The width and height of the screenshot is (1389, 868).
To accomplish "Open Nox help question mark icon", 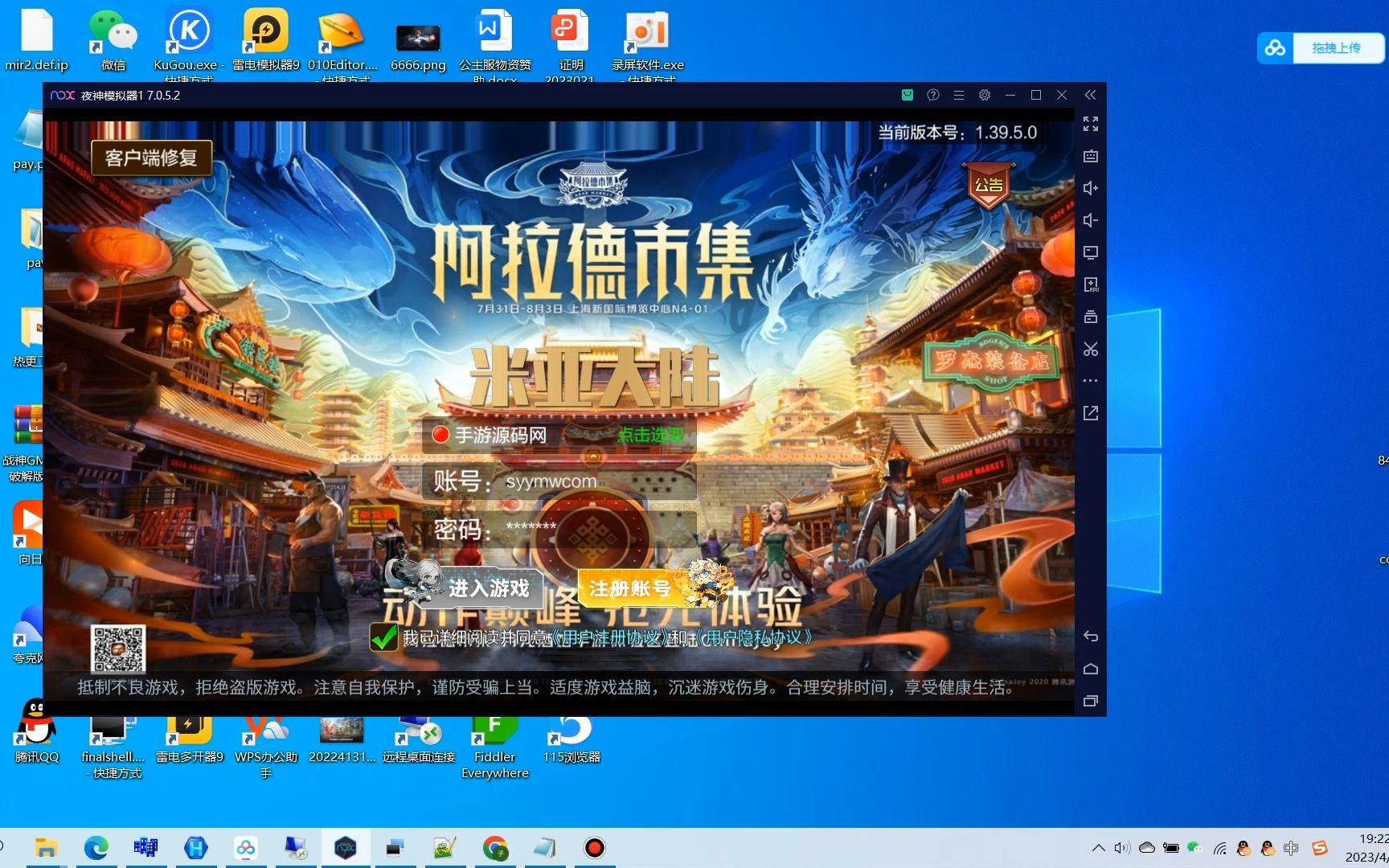I will (933, 95).
